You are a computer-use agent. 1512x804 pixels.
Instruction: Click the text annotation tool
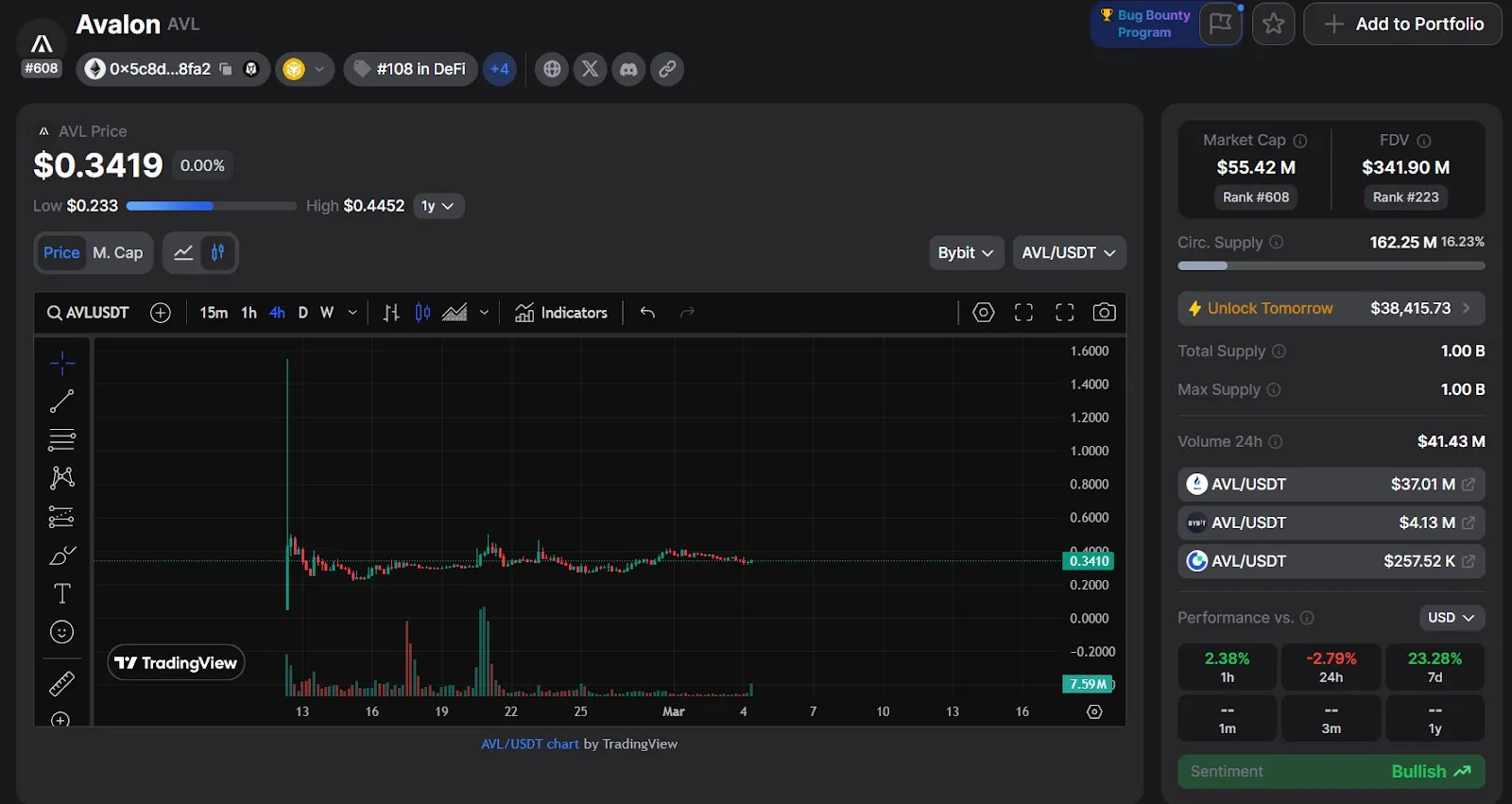pos(61,593)
